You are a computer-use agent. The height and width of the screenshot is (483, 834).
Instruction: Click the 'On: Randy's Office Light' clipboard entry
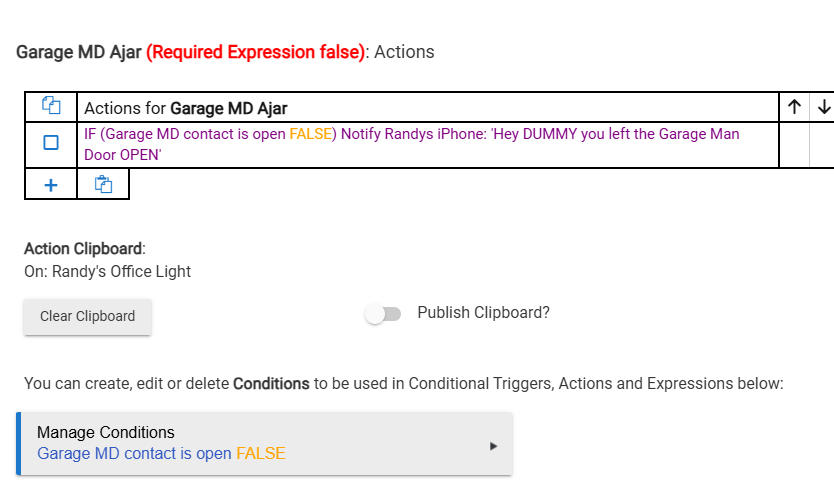pyautogui.click(x=108, y=271)
